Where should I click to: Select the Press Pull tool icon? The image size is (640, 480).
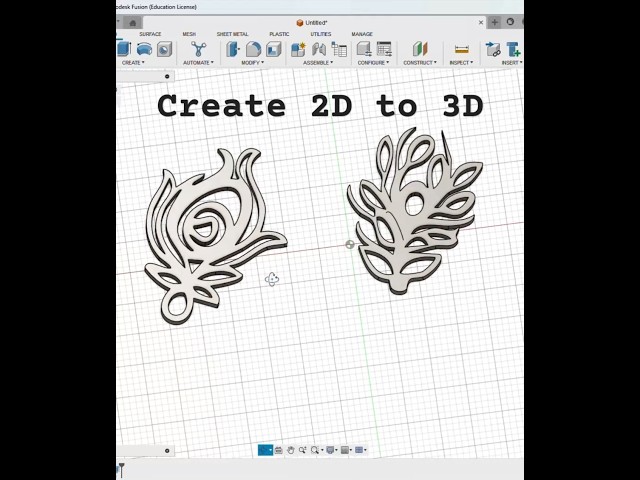[x=233, y=49]
